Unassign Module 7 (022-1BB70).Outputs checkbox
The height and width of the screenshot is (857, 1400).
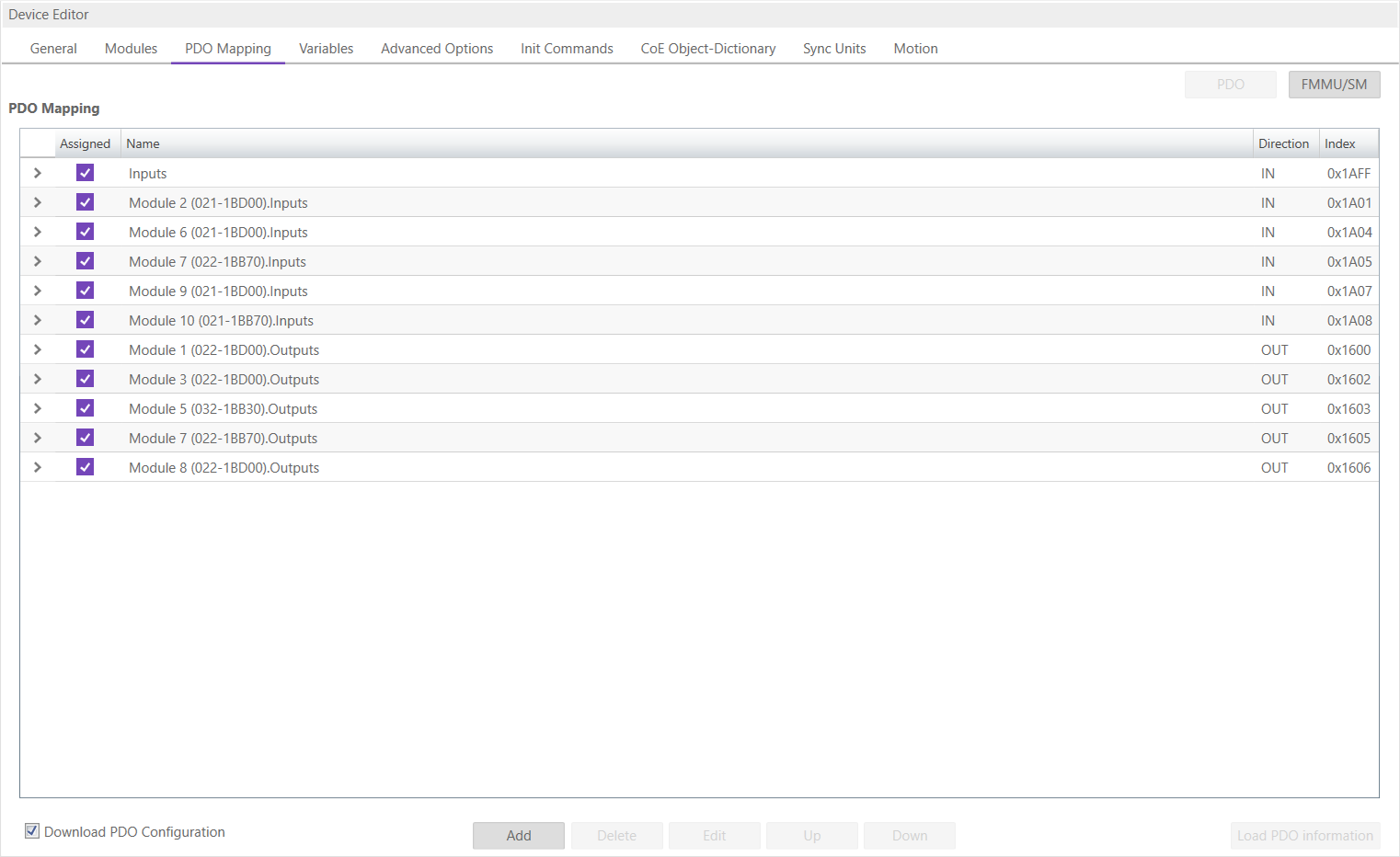[85, 438]
